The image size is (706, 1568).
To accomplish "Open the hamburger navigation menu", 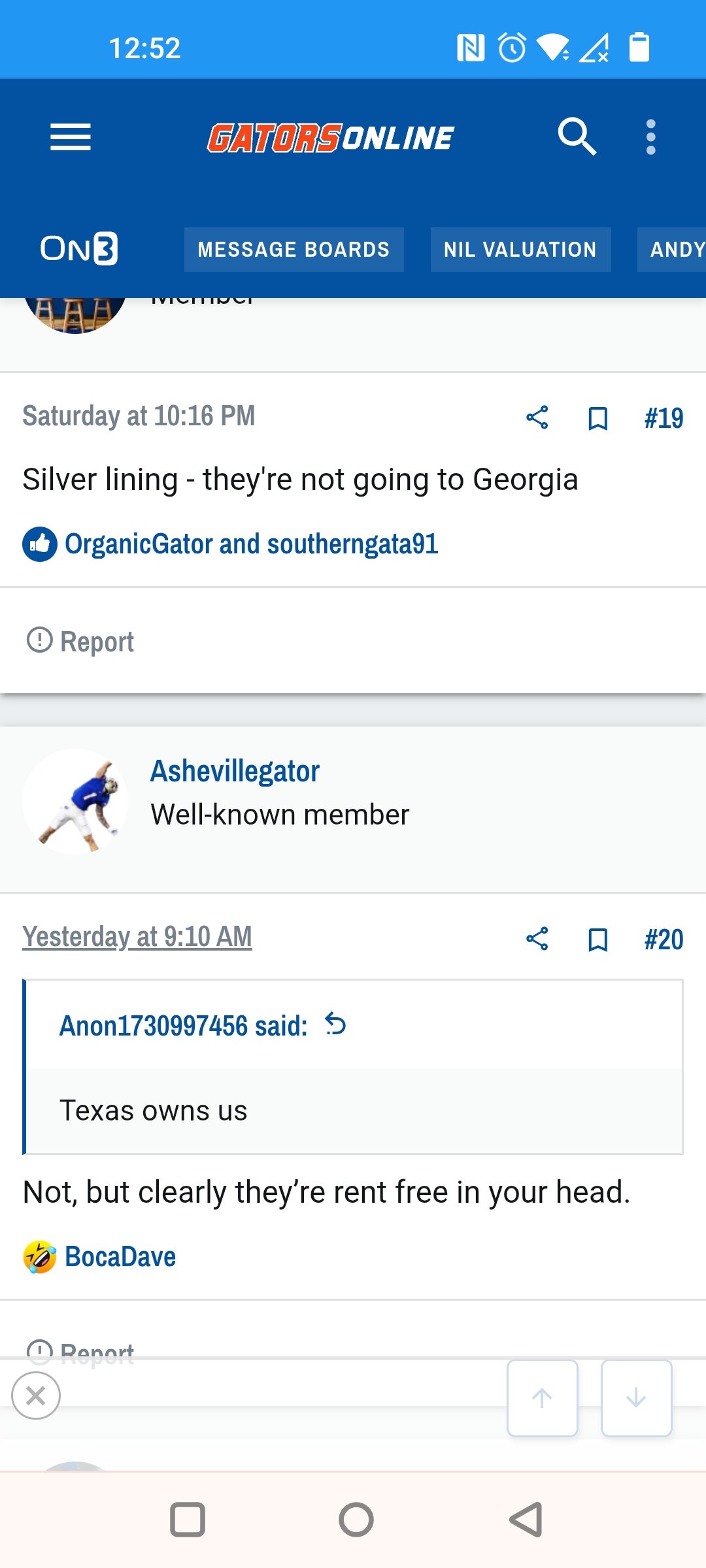I will pyautogui.click(x=71, y=137).
